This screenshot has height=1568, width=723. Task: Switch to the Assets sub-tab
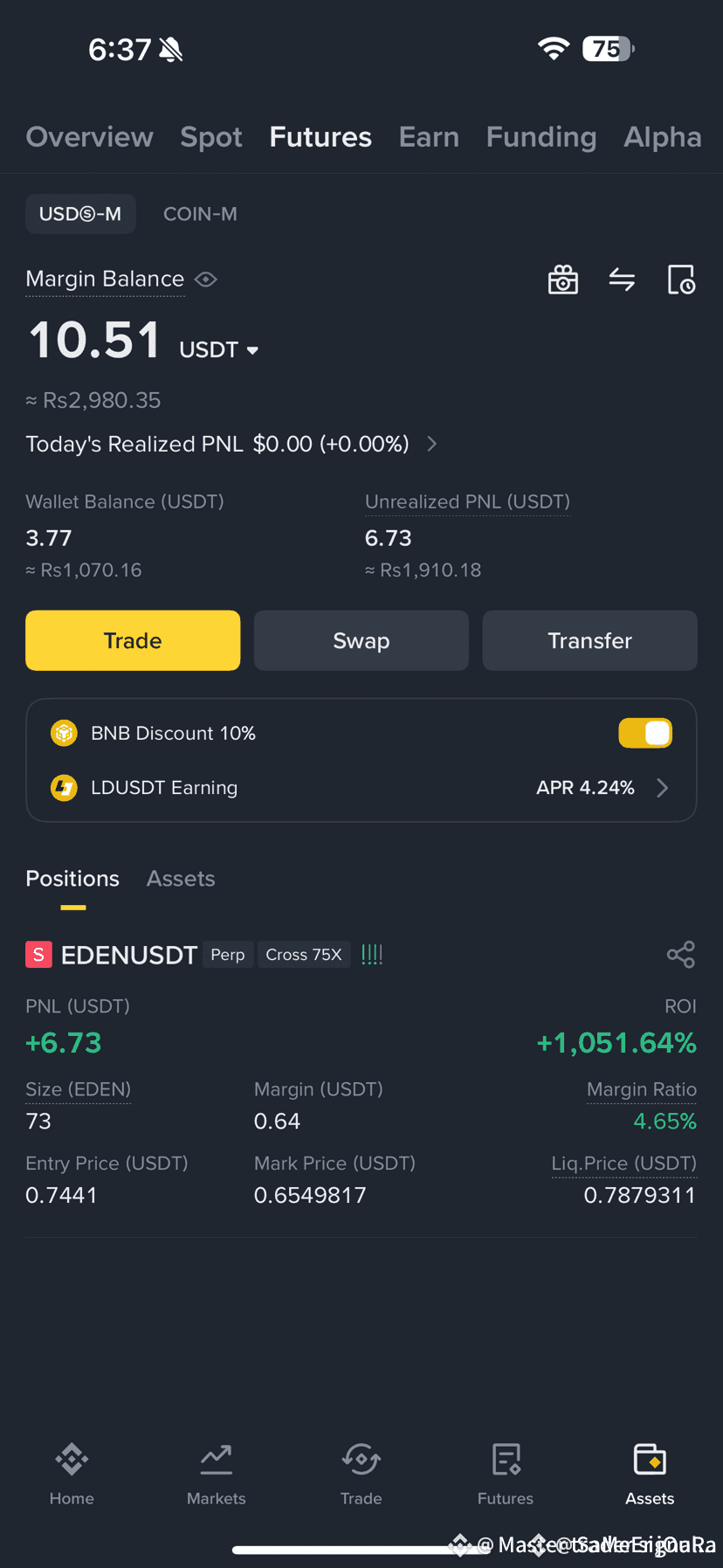181,879
